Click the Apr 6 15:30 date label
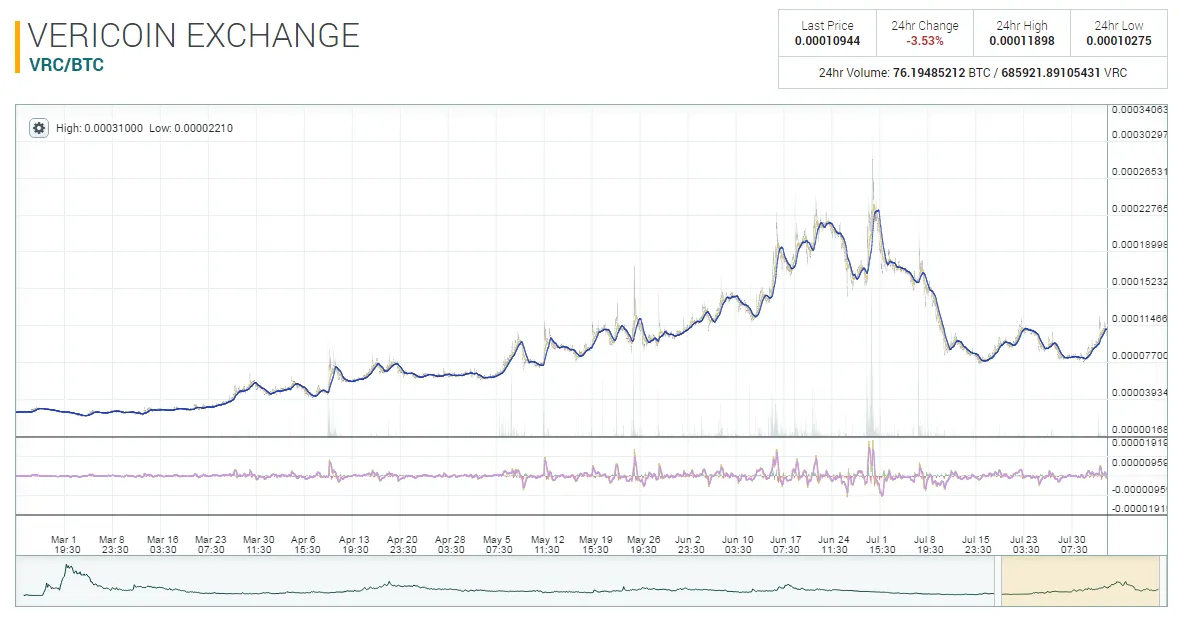 tap(306, 545)
